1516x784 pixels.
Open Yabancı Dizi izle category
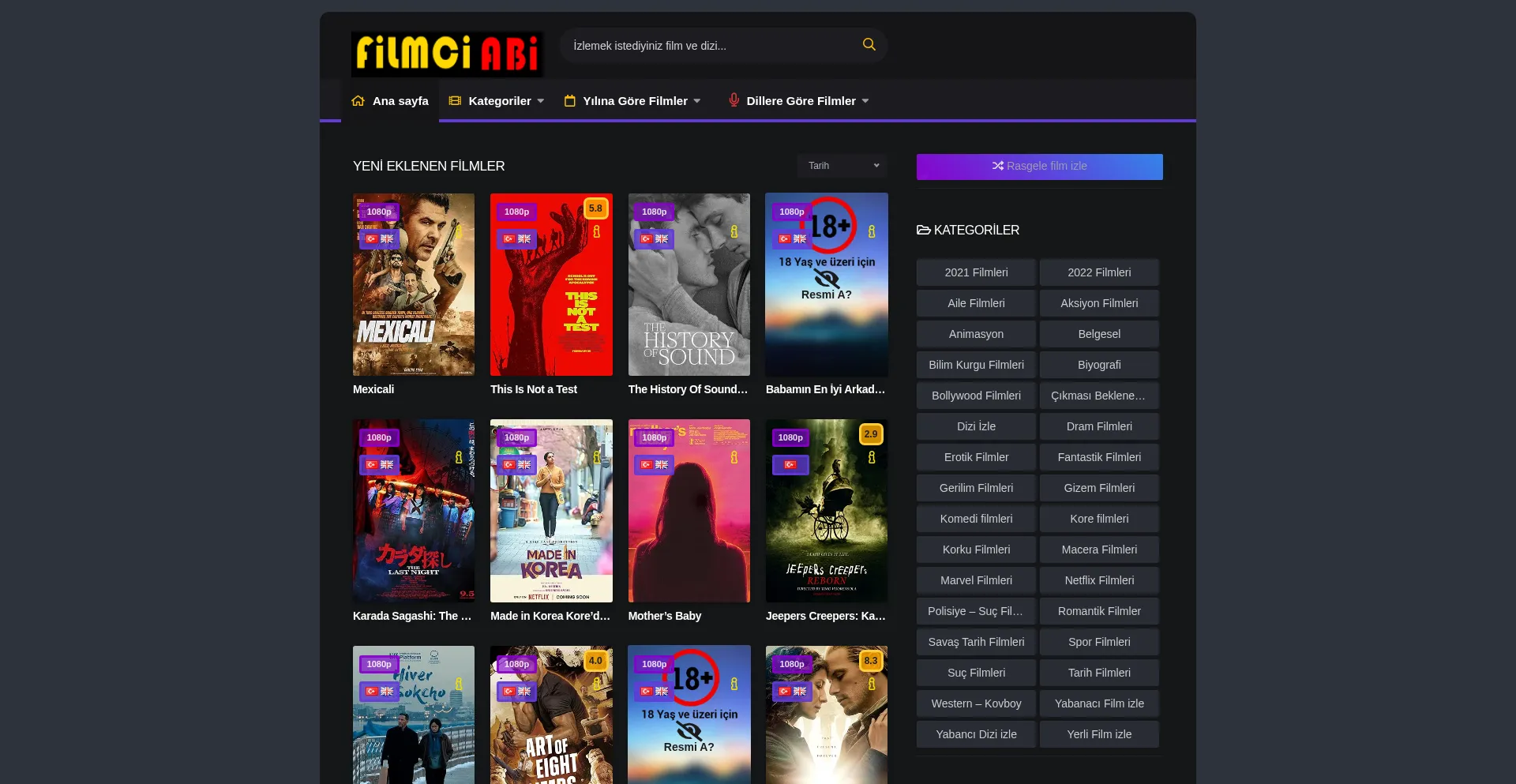tap(976, 734)
